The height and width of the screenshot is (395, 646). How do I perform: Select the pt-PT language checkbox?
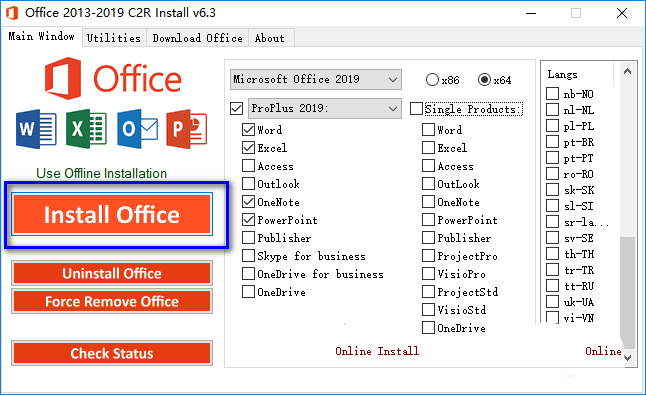point(552,158)
